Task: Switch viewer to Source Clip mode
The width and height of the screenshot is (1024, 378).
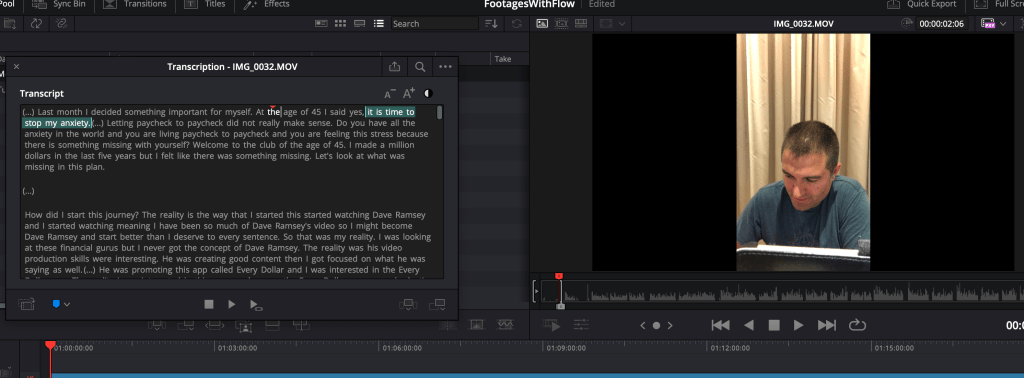Action: coord(542,24)
